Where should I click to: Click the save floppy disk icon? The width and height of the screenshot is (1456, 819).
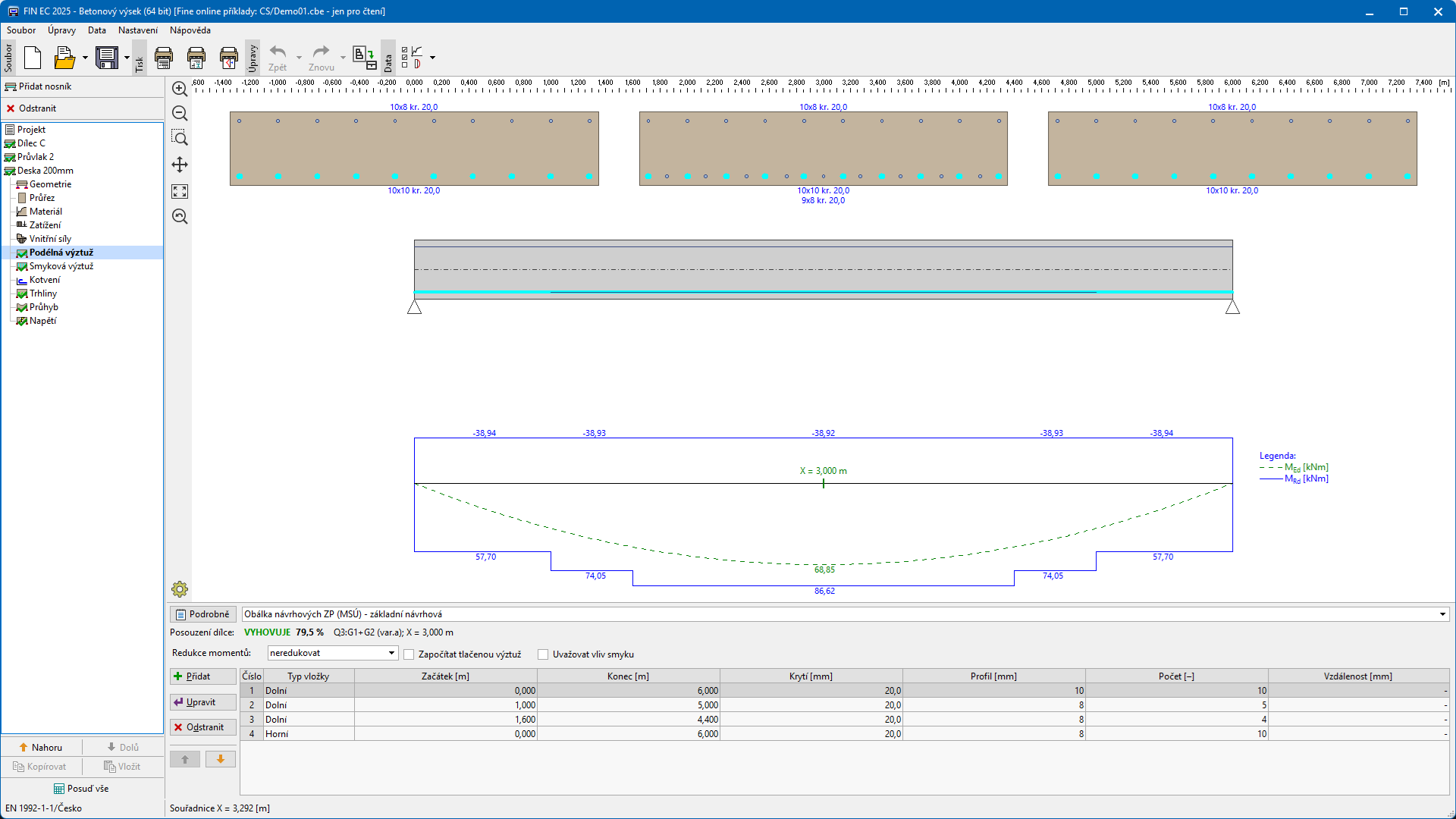coord(107,58)
